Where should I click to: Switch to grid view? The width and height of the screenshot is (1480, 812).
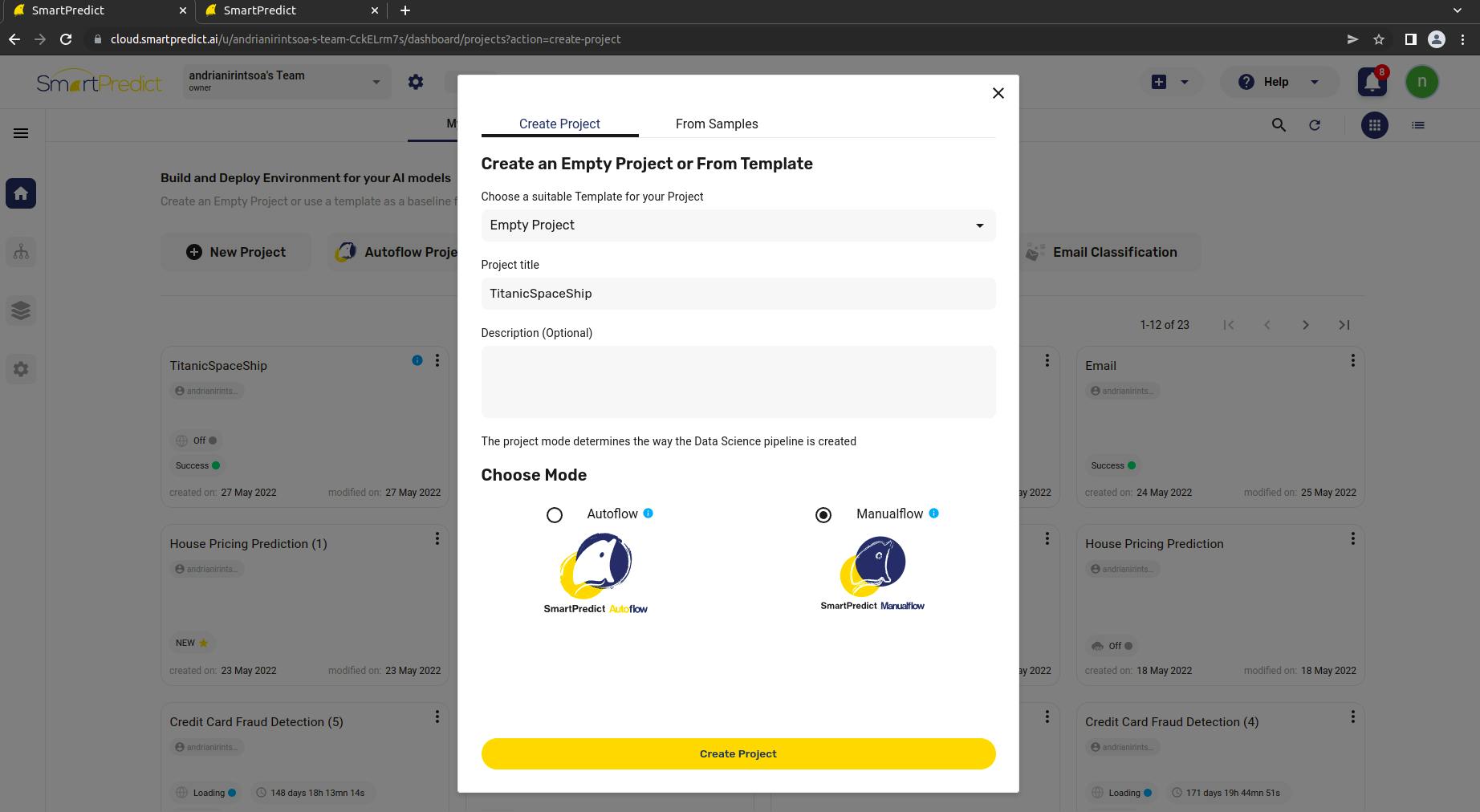coord(1374,125)
